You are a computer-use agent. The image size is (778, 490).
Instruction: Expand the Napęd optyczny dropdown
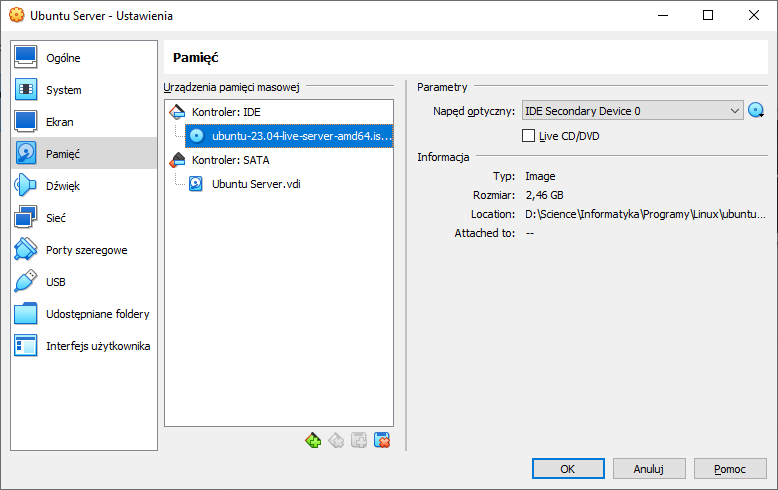(632, 111)
